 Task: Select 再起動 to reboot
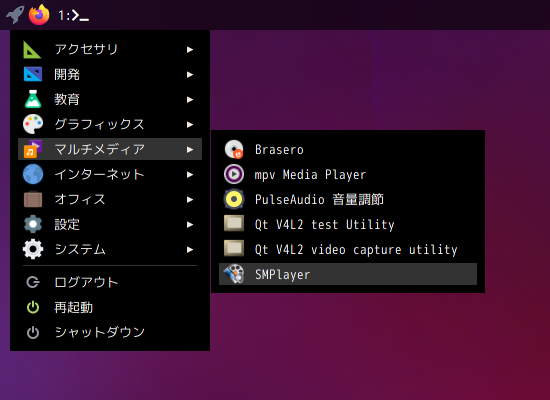click(x=110, y=307)
